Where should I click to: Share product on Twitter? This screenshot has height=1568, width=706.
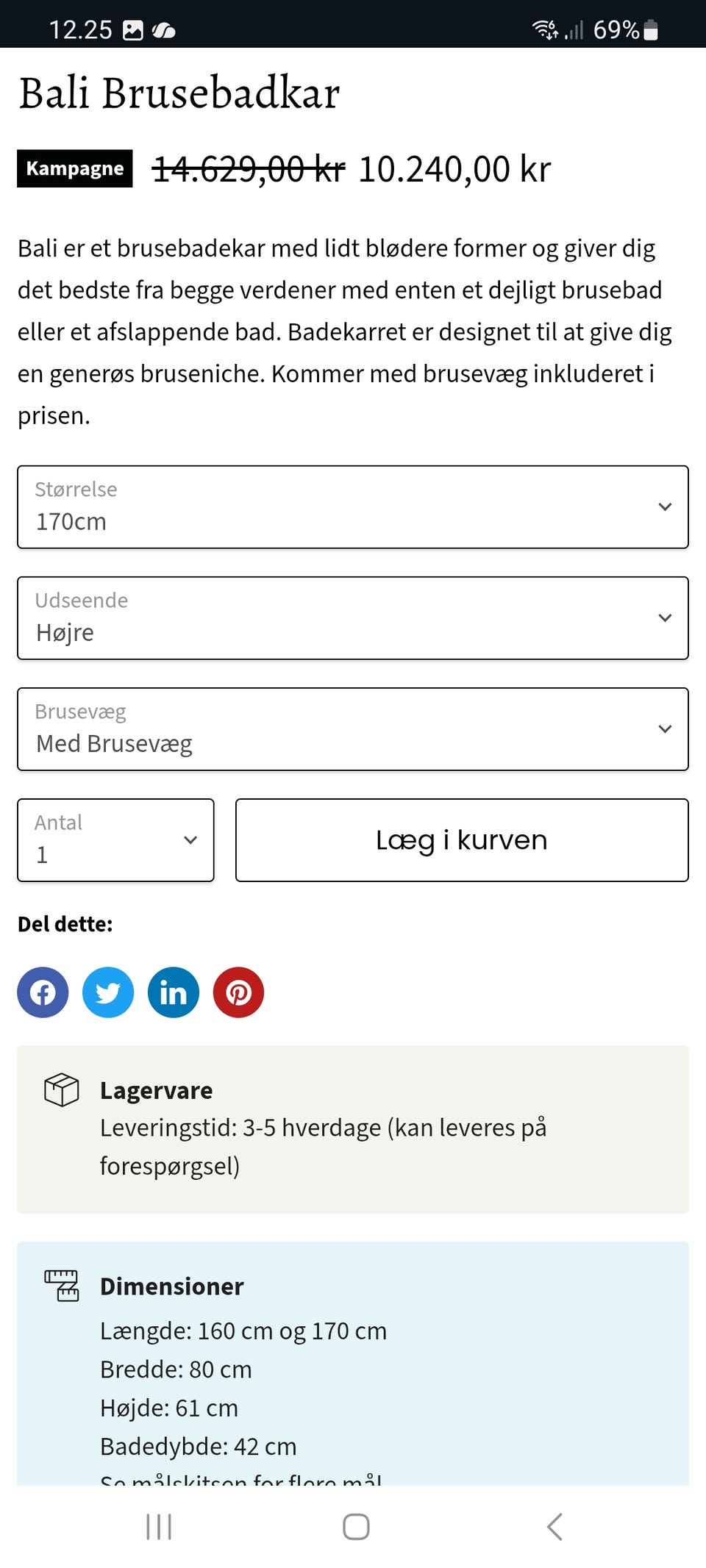[108, 992]
